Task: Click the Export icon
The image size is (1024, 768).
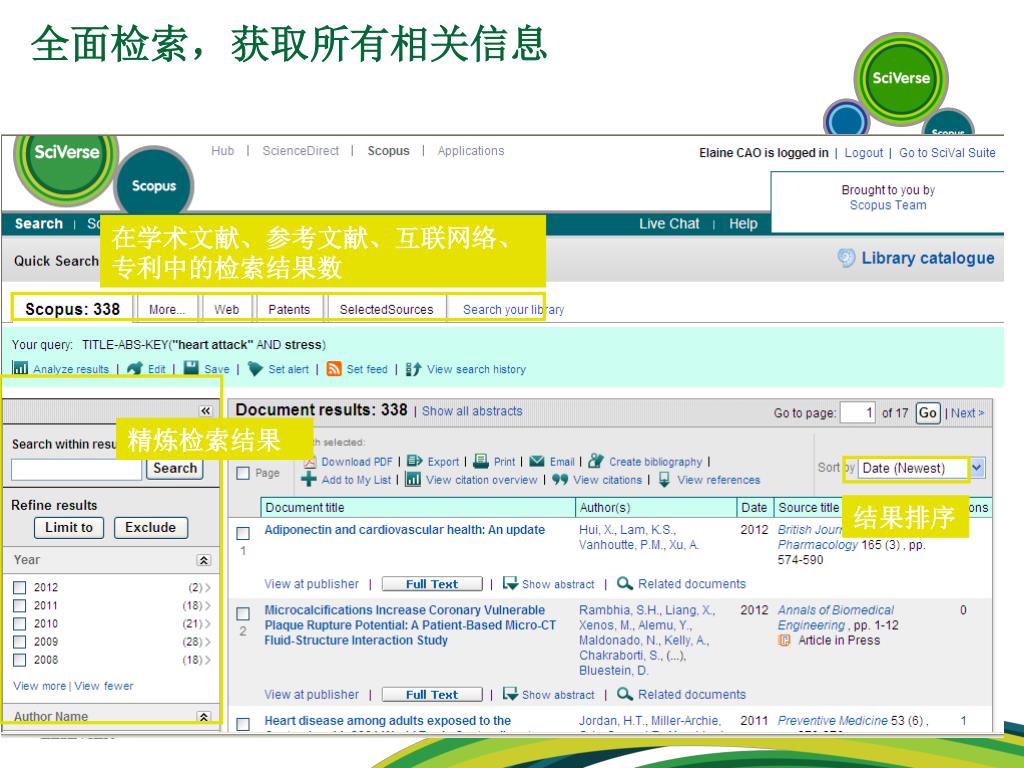Action: pos(415,461)
